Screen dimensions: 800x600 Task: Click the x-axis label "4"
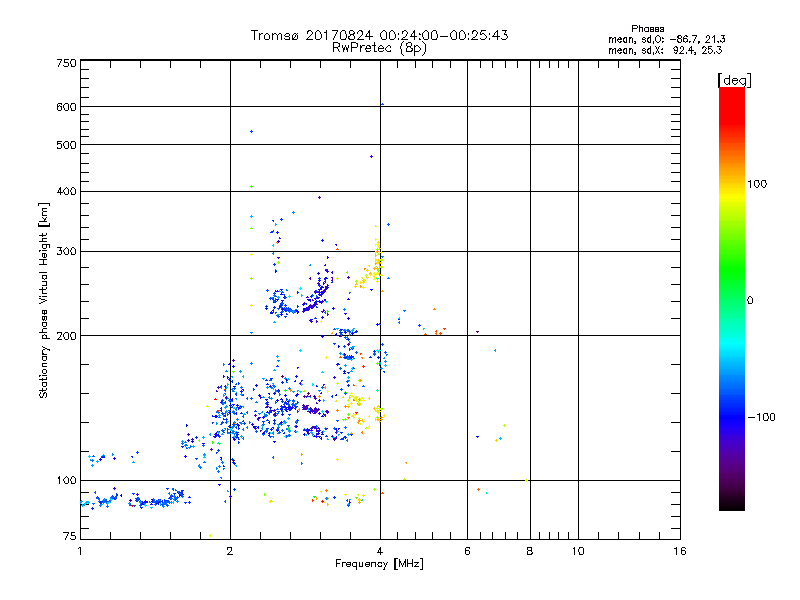click(x=380, y=551)
